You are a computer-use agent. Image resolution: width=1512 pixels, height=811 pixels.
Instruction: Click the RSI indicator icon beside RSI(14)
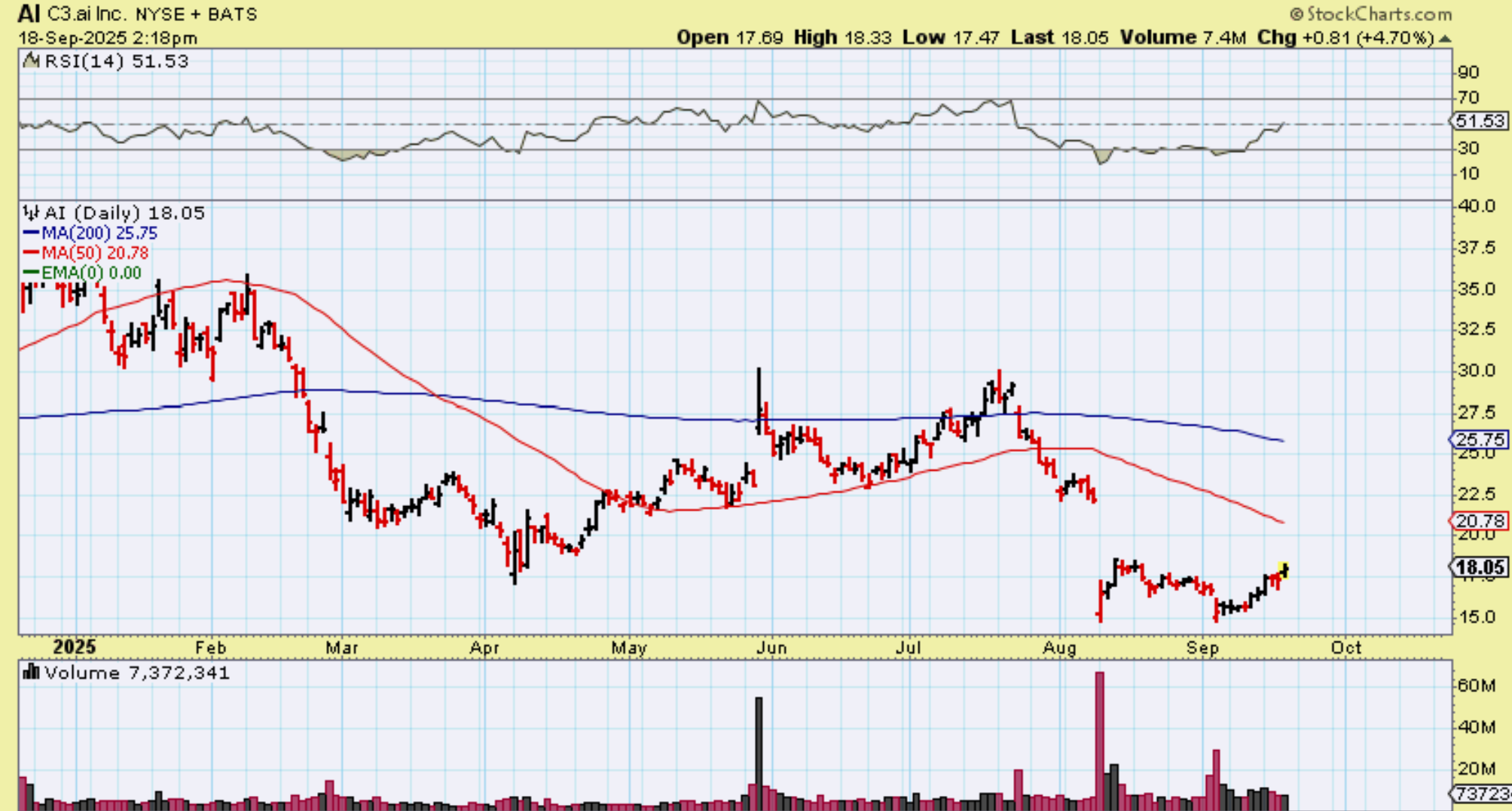click(x=31, y=61)
